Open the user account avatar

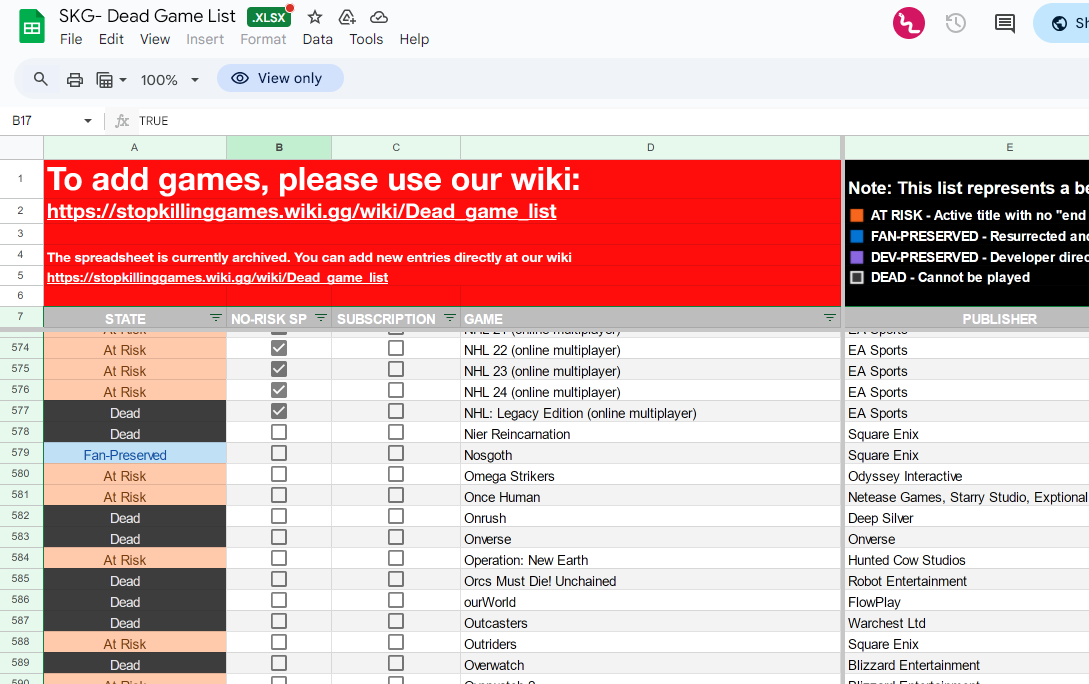(908, 23)
